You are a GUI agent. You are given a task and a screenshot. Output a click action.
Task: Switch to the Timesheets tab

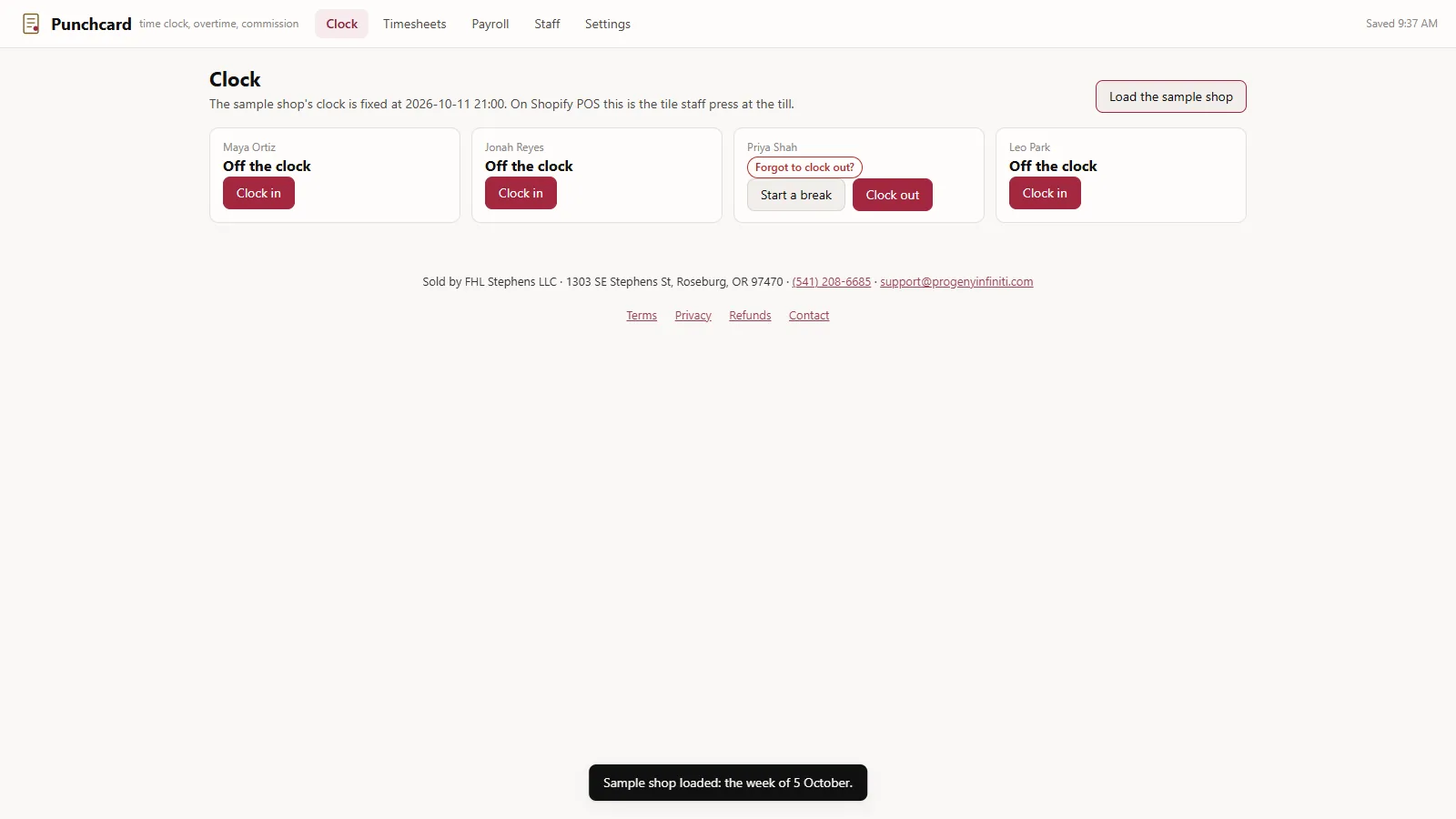(415, 24)
